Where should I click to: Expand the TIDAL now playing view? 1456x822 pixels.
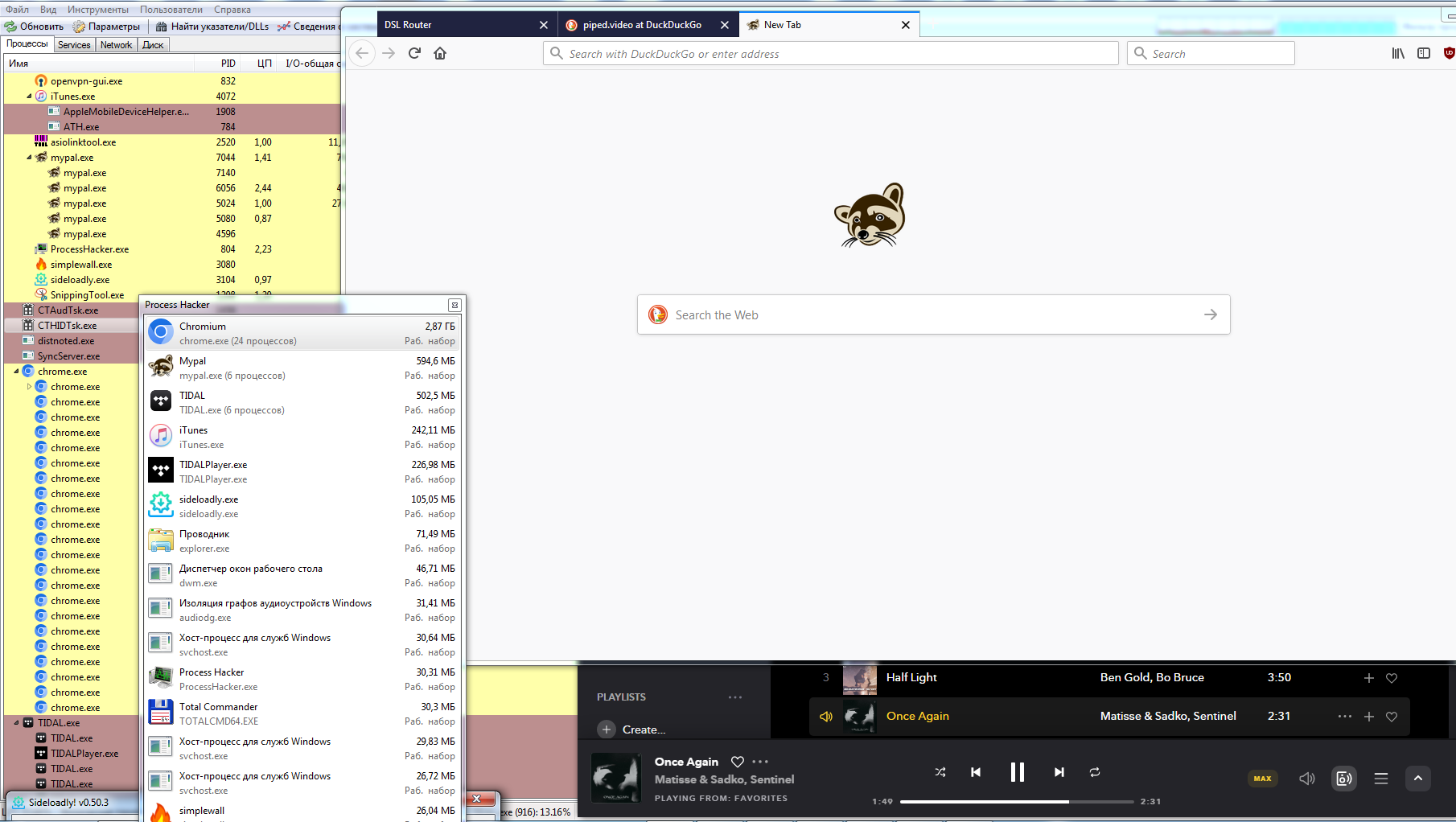1418,778
